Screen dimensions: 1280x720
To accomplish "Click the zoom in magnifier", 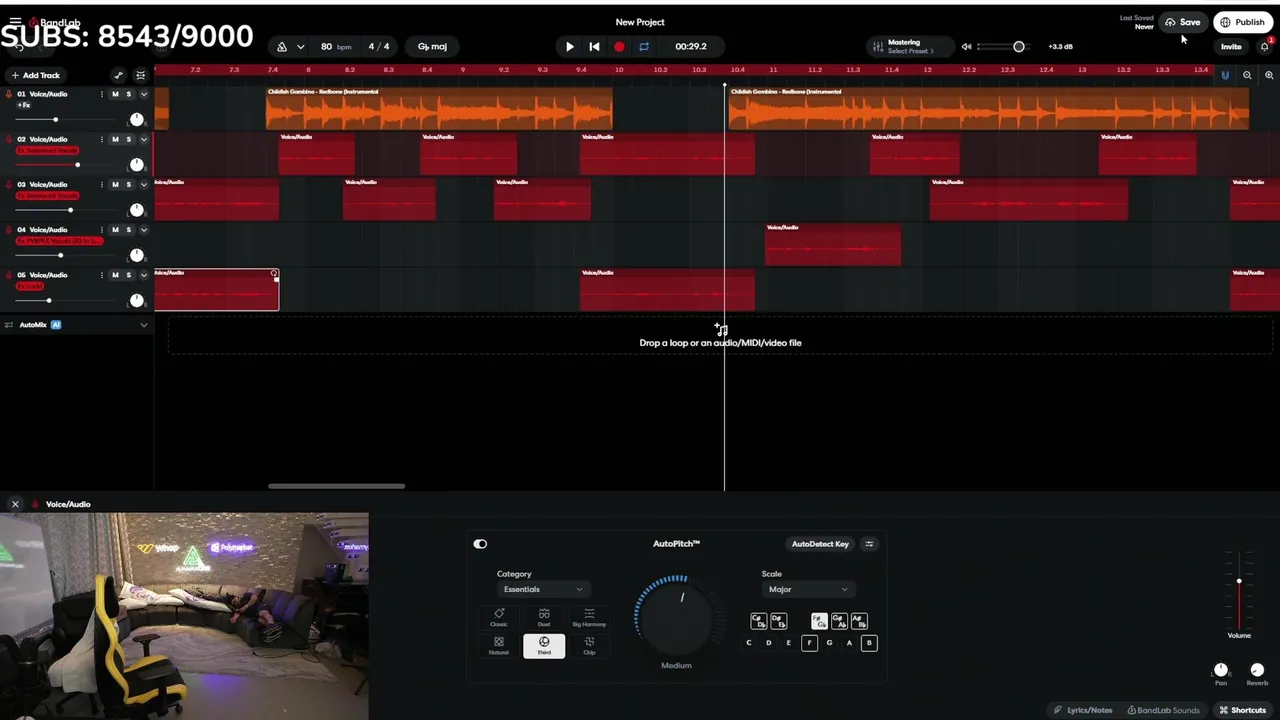I will pos(1269,75).
